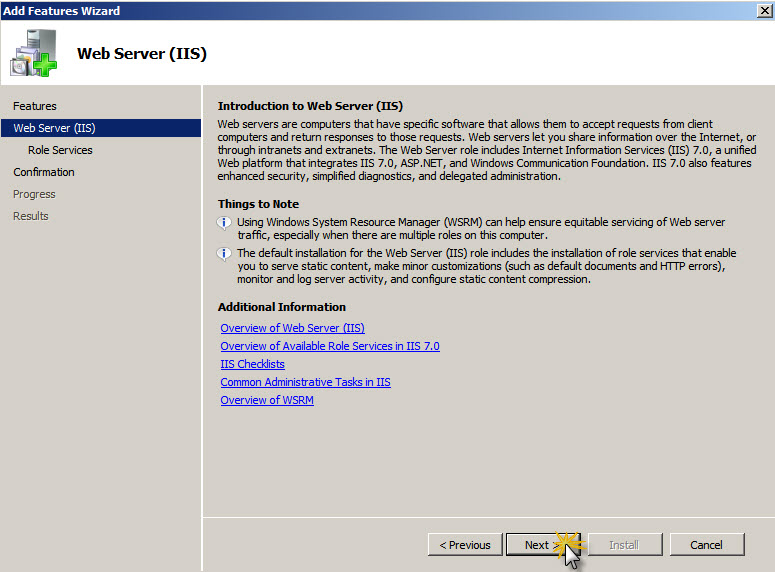Select Progress step in sidebar
Viewport: 775px width, 572px height.
coord(34,194)
